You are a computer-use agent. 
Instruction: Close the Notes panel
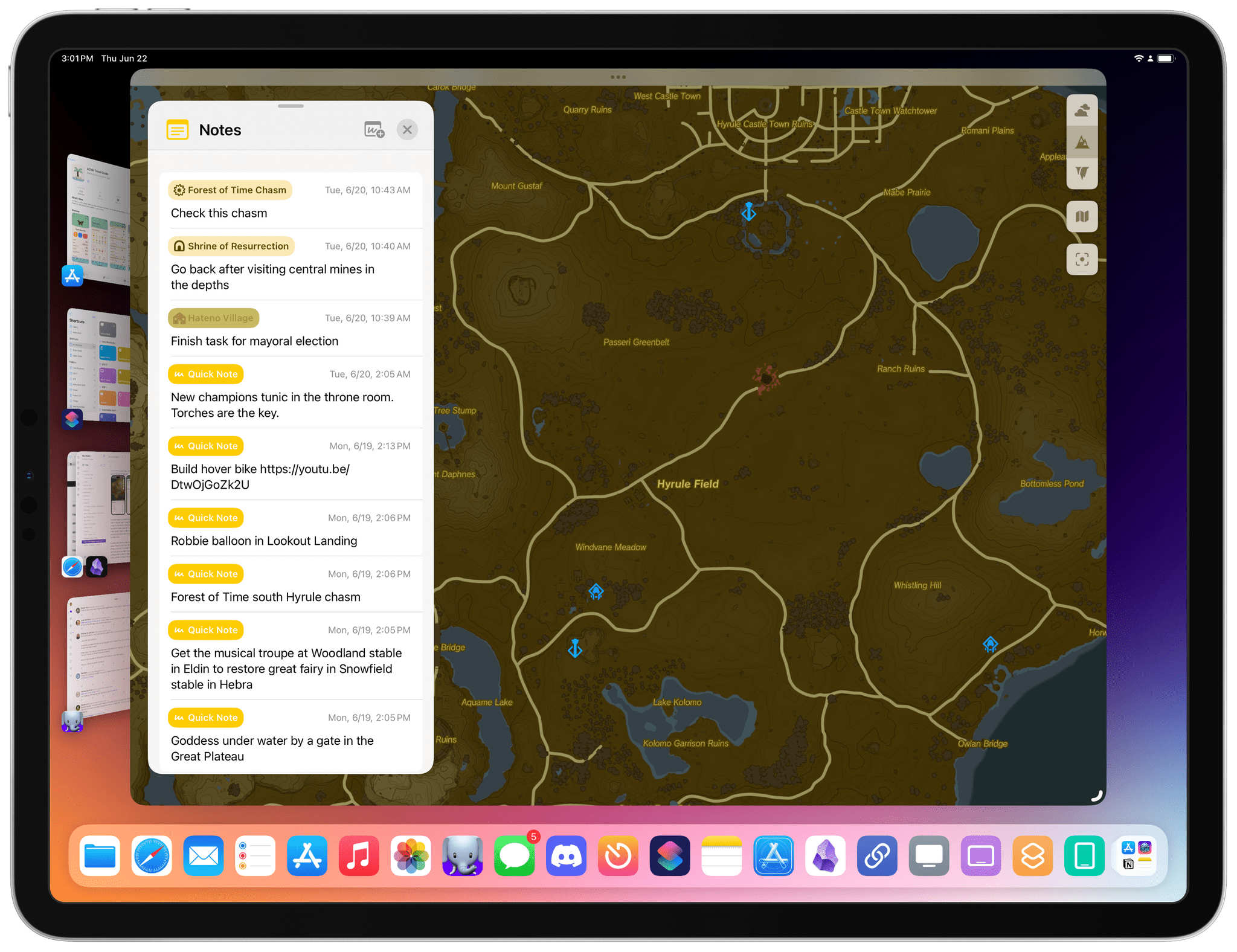point(407,130)
